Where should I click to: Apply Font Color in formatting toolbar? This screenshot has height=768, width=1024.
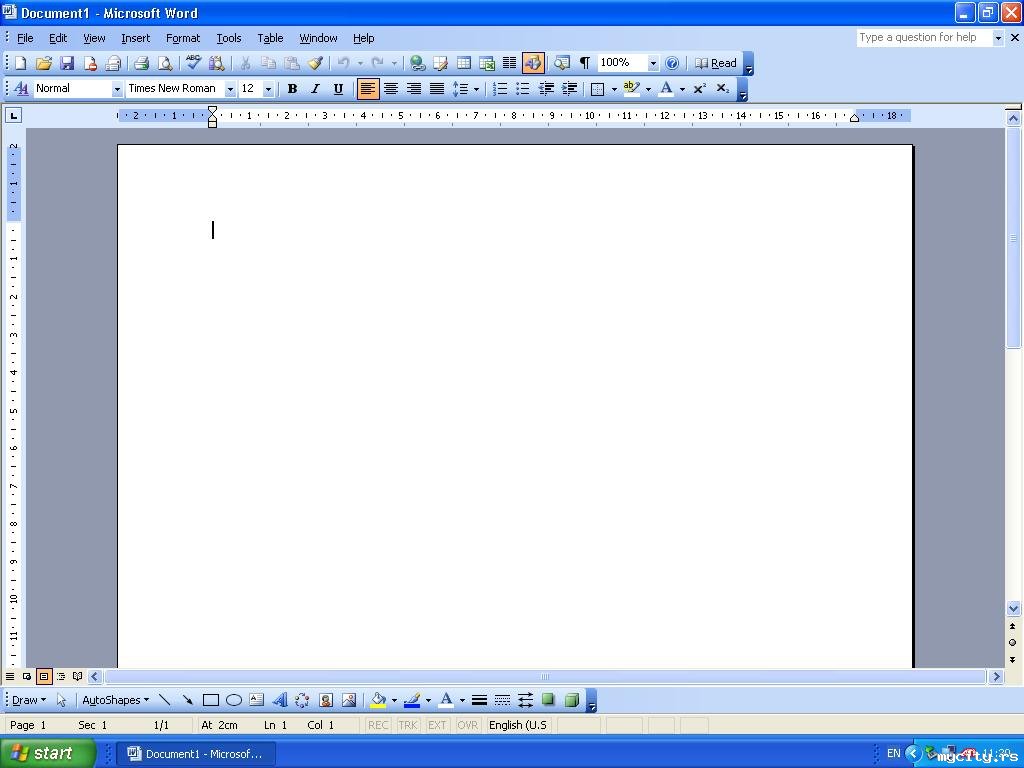point(665,89)
